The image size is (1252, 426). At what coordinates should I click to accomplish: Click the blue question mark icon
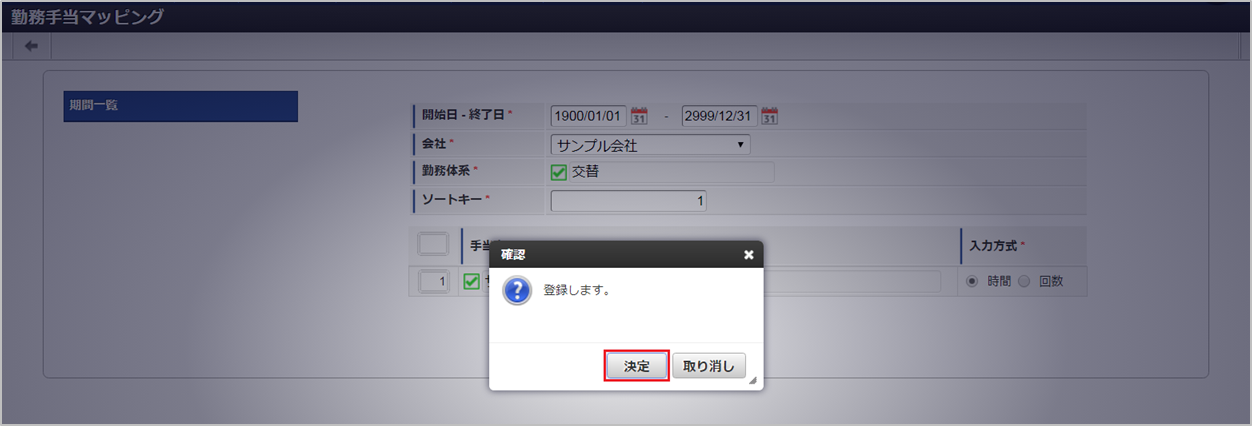click(x=517, y=292)
